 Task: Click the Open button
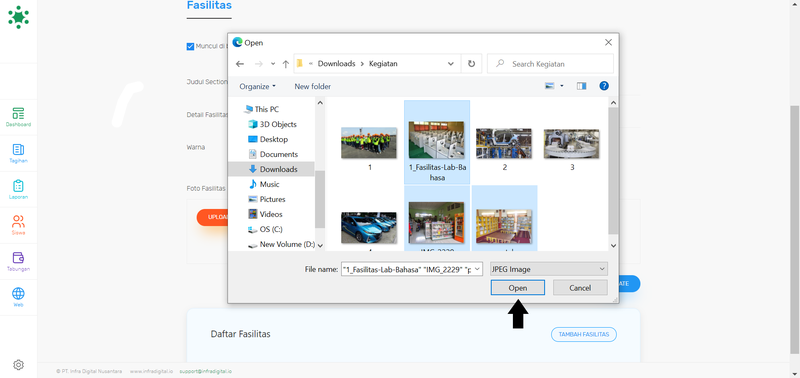[517, 288]
